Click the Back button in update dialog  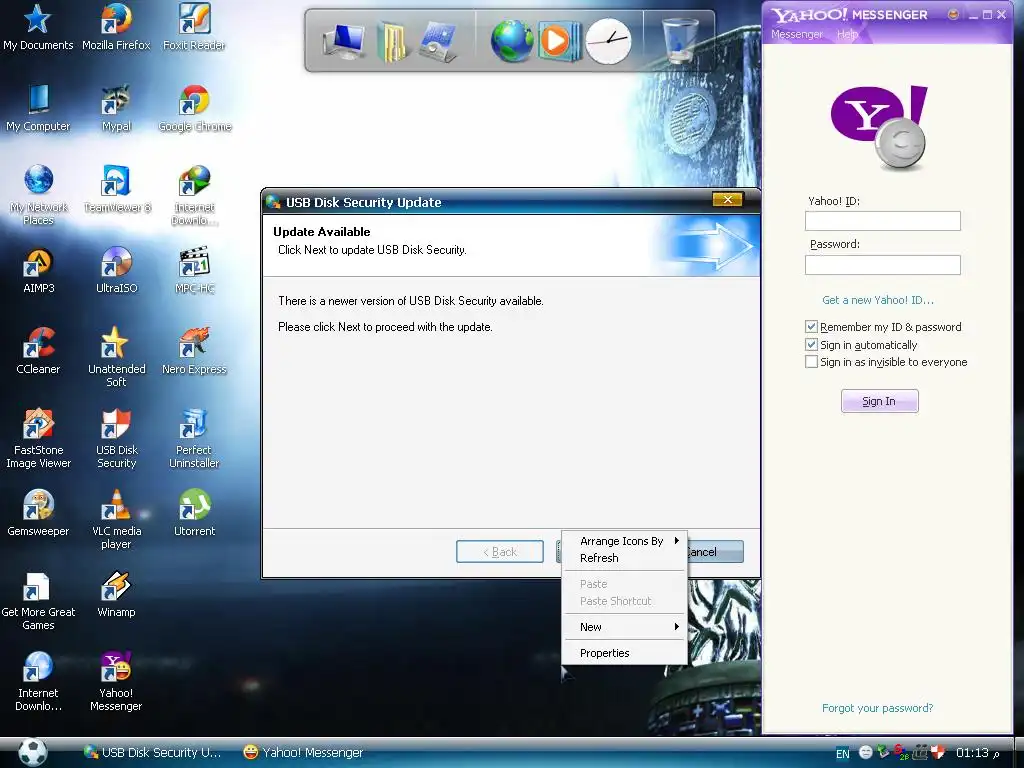coord(500,552)
